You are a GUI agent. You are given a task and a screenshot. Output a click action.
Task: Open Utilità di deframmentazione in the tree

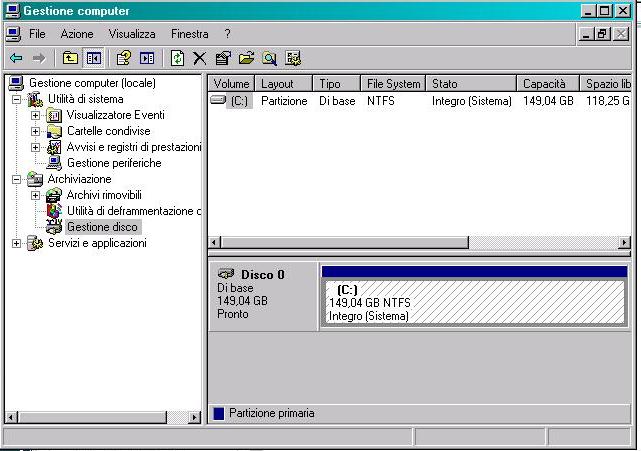pos(134,211)
